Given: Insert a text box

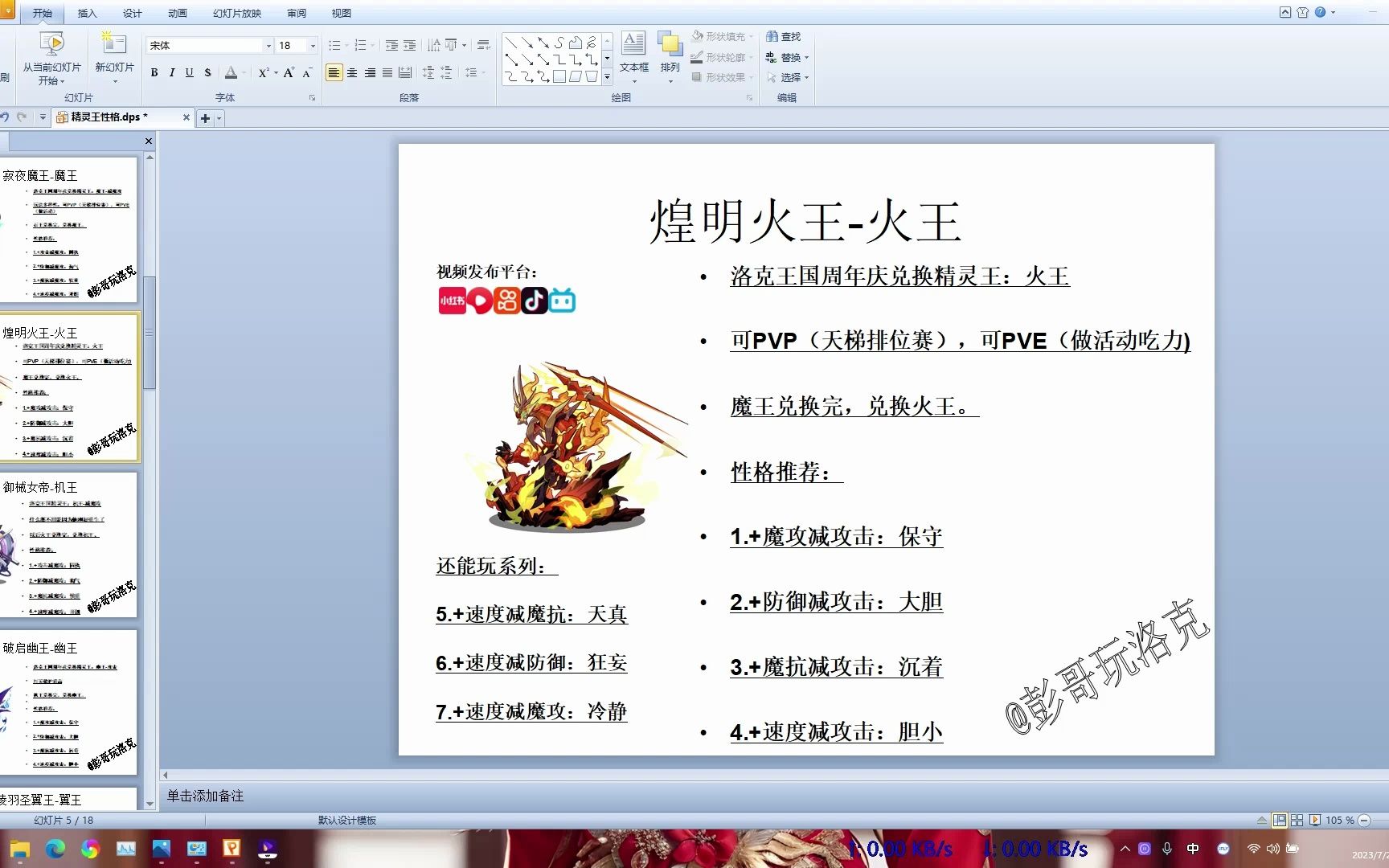Looking at the screenshot, I should 634,58.
